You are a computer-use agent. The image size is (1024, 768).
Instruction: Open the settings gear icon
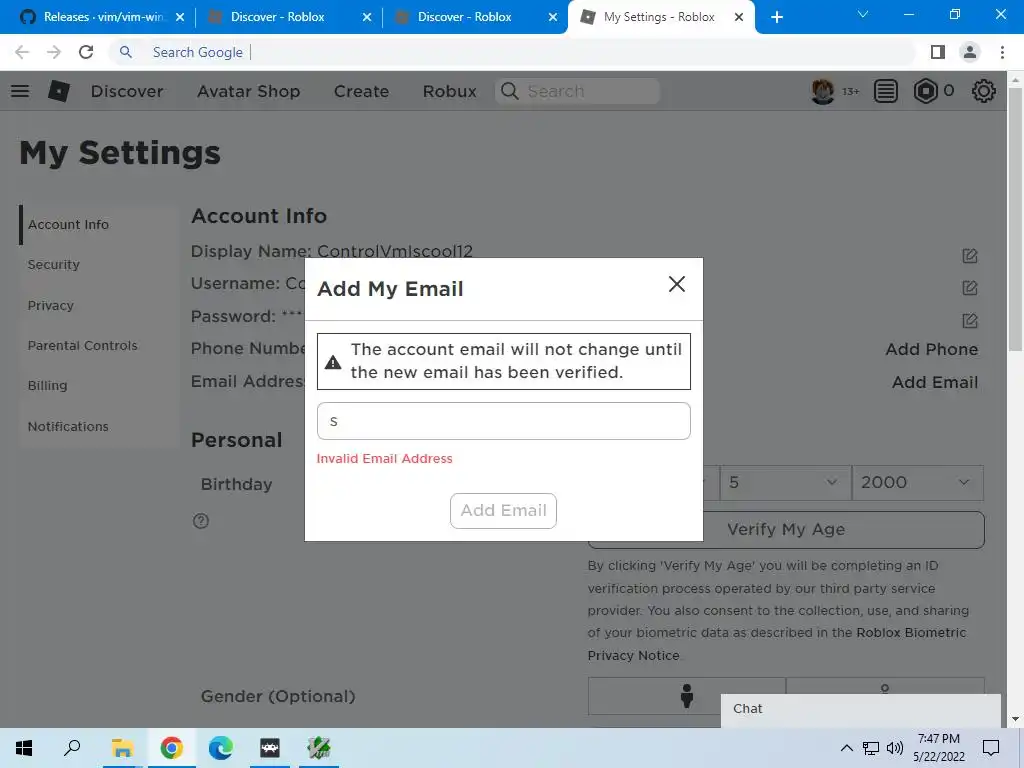point(983,91)
